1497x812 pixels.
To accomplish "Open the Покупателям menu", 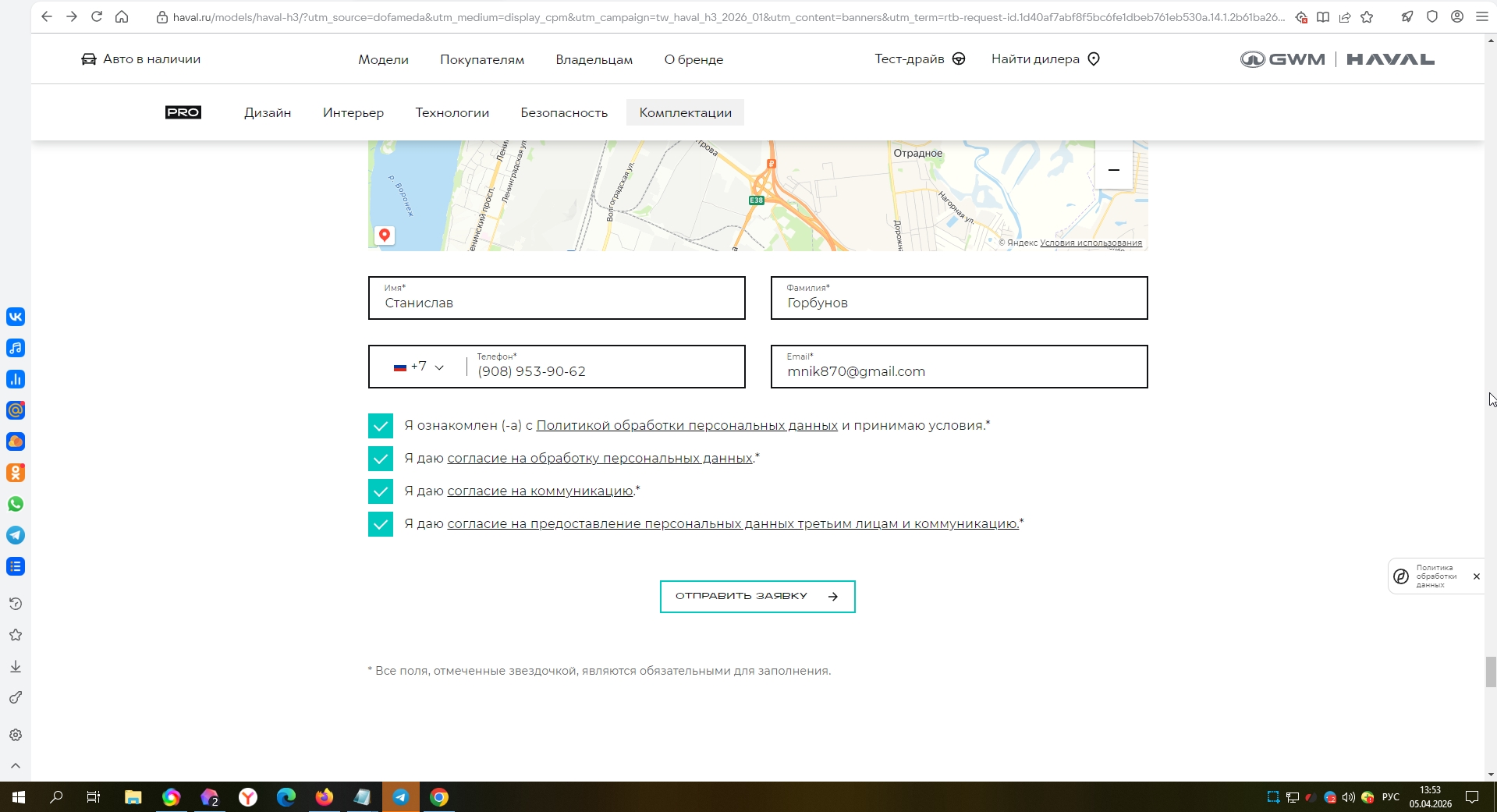I will 482,59.
